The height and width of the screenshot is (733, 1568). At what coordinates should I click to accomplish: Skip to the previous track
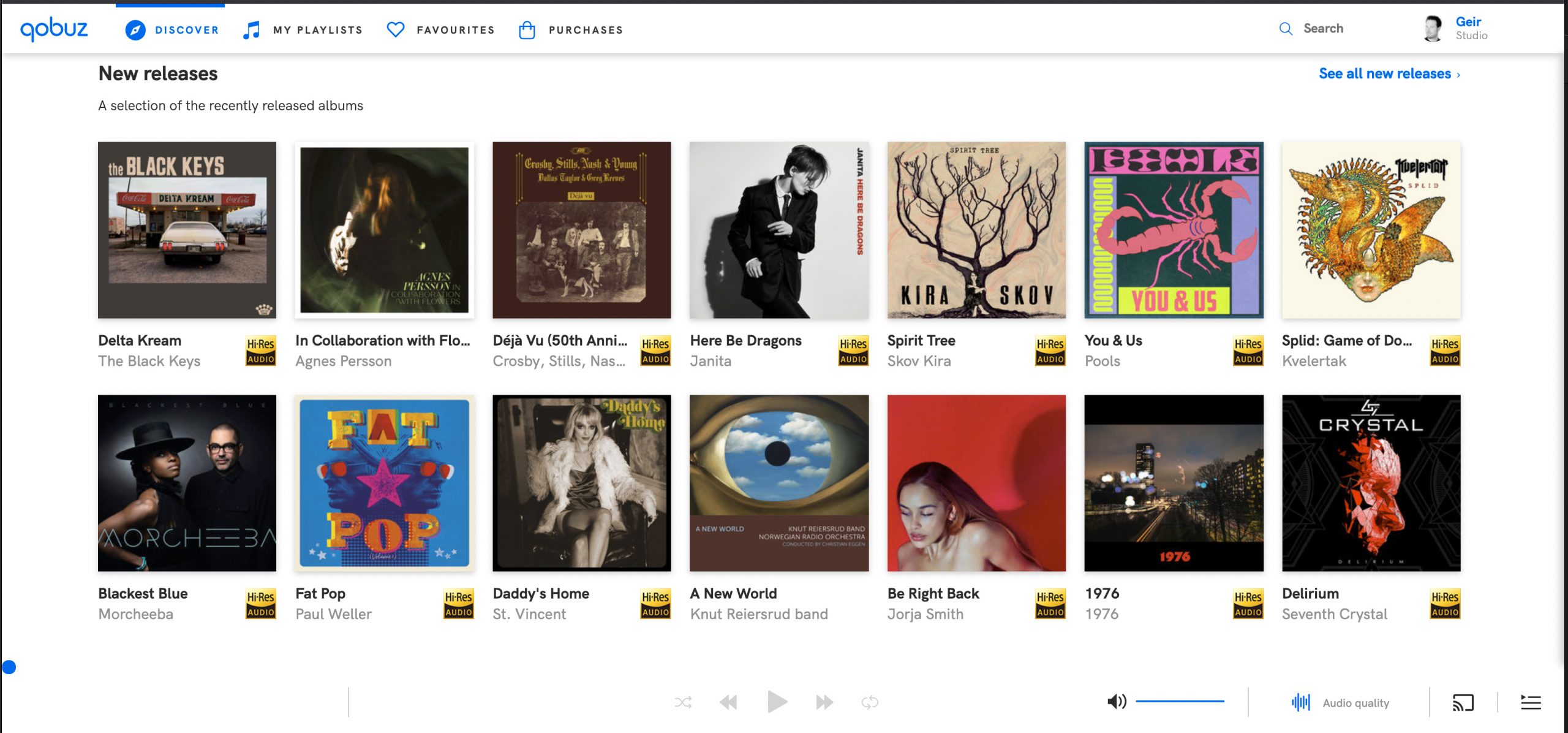coord(728,702)
